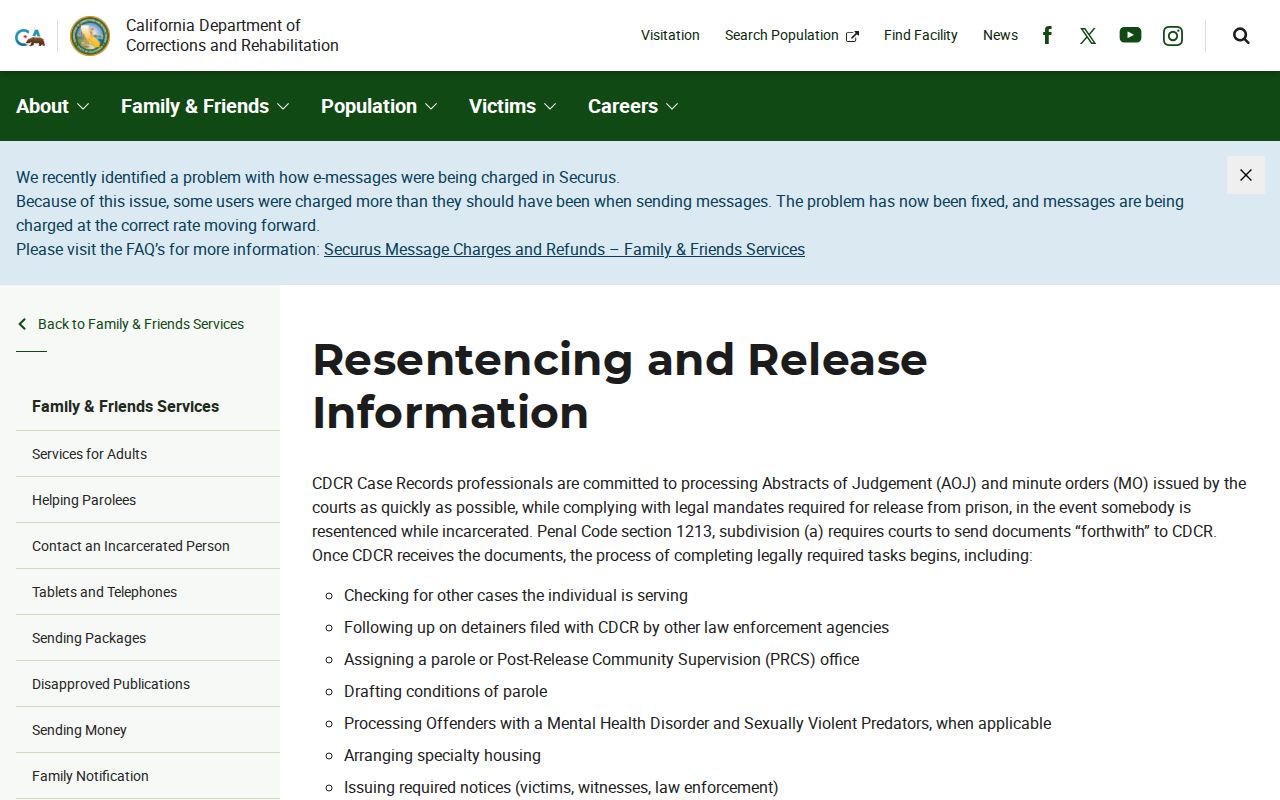
Task: Click bullet 'Arranging specialty housing'
Action: point(442,755)
